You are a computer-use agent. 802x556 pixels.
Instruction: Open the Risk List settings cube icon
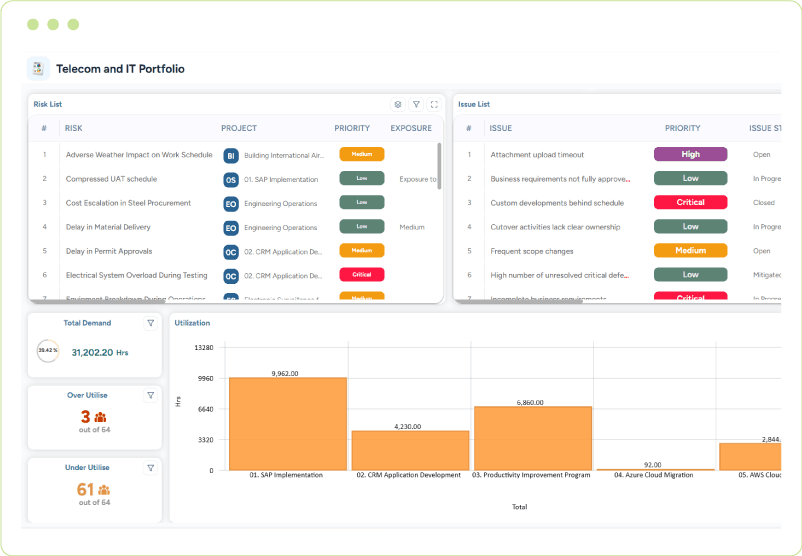point(398,104)
